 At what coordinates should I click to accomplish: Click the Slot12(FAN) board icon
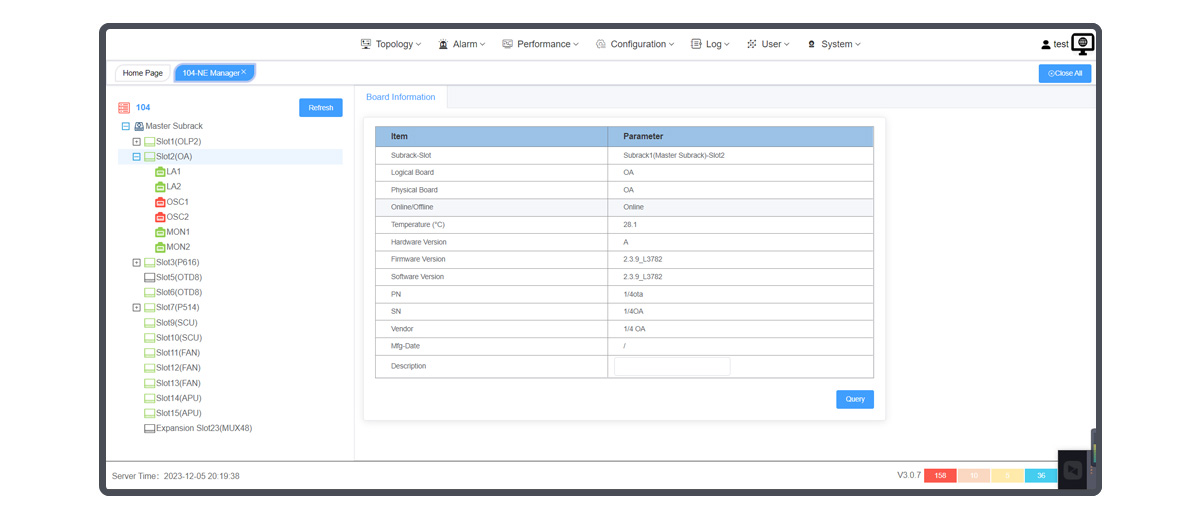(150, 368)
